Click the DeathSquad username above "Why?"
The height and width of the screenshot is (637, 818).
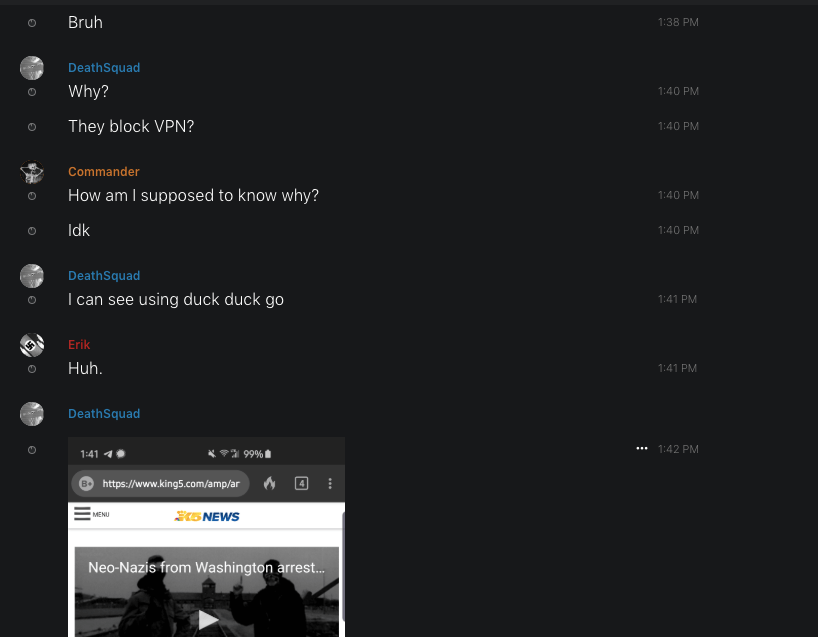pyautogui.click(x=104, y=68)
